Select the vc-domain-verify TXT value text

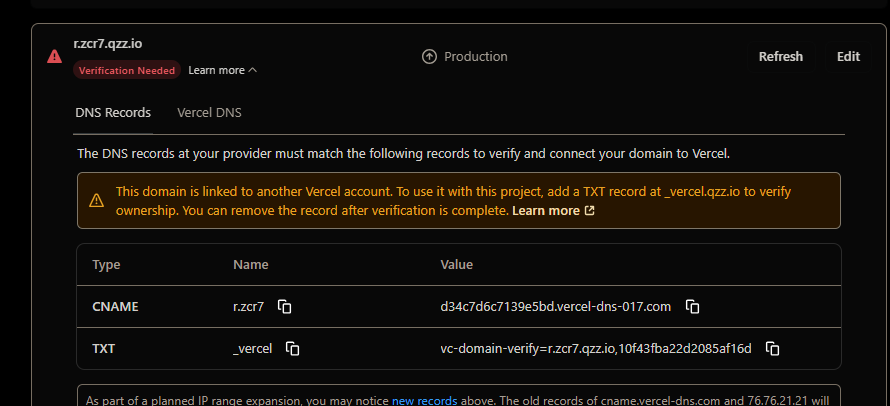(x=595, y=349)
